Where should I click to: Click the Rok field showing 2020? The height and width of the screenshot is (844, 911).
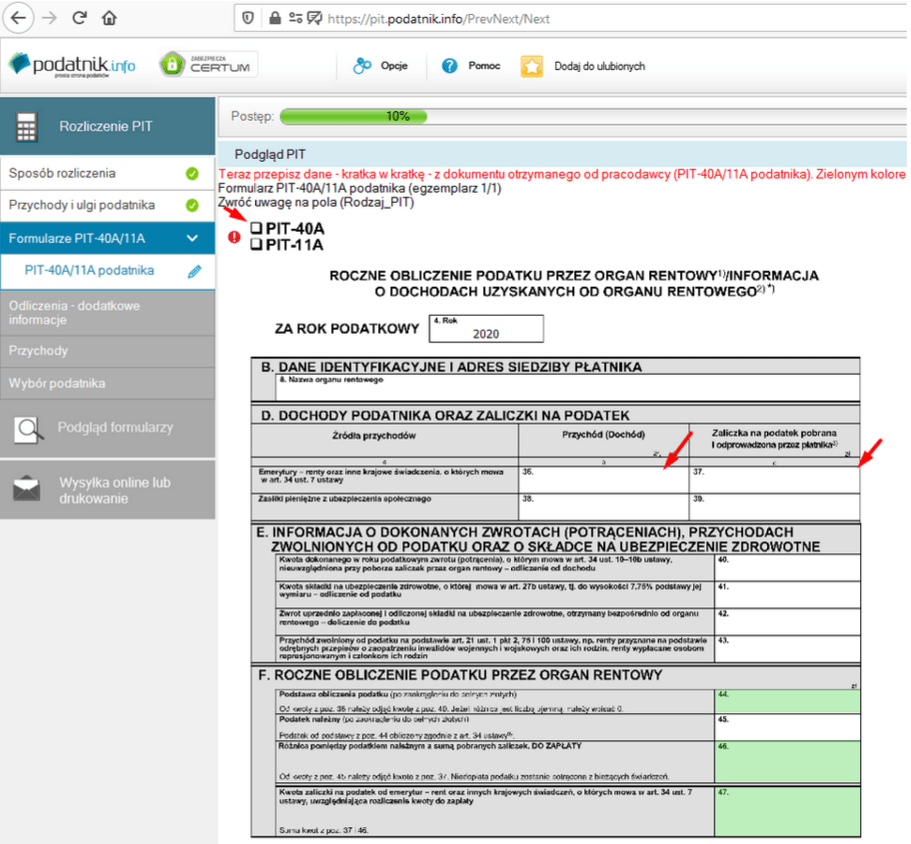486,329
